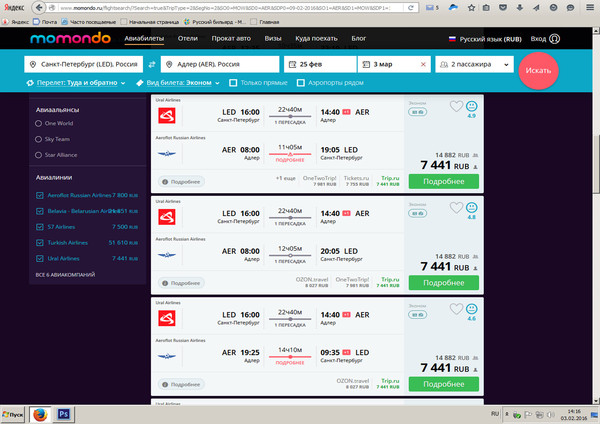Click info Подробнее pill in first card
600x424 pixels.
click(181, 182)
